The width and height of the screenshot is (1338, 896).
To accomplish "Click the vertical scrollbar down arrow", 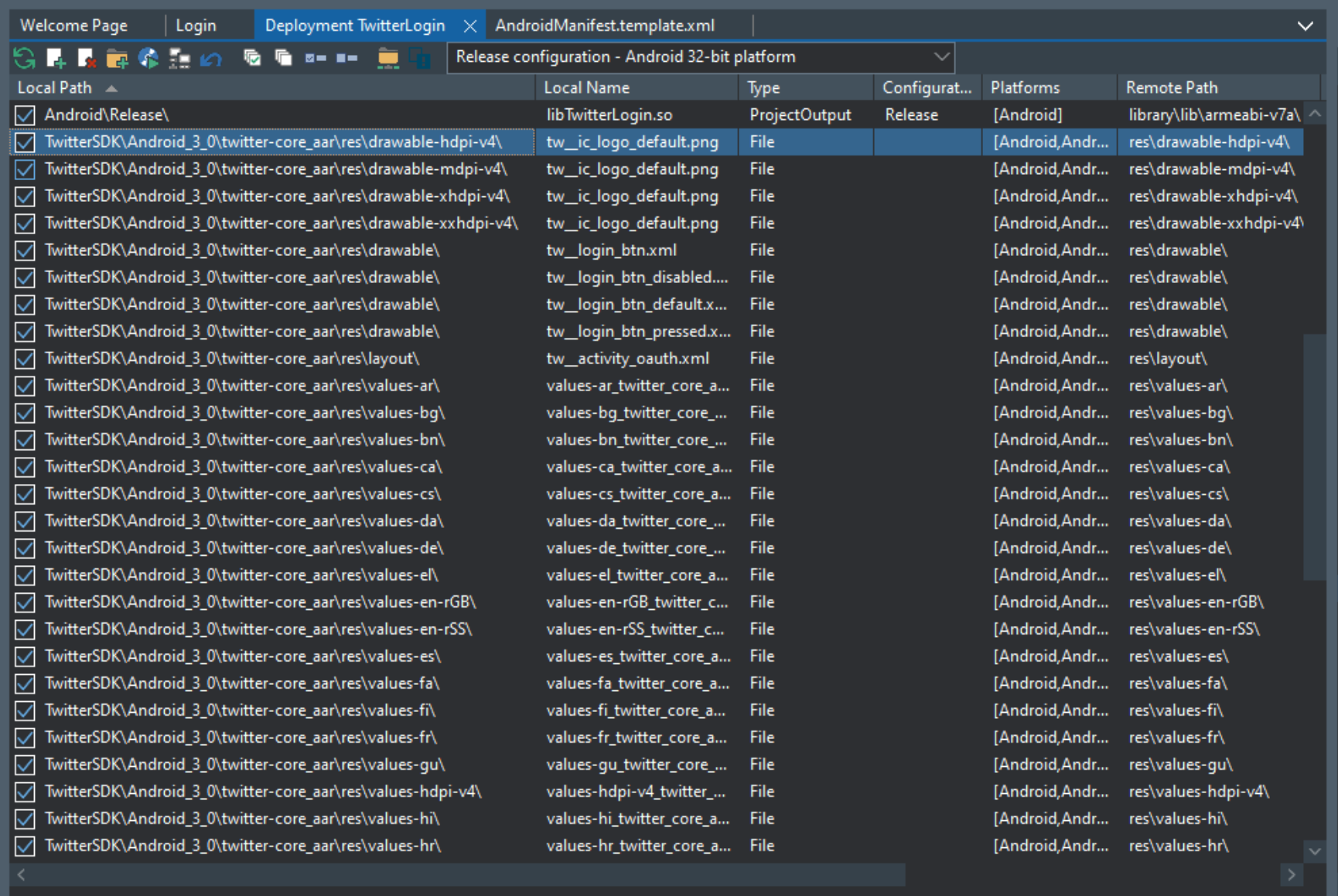I will [1315, 851].
